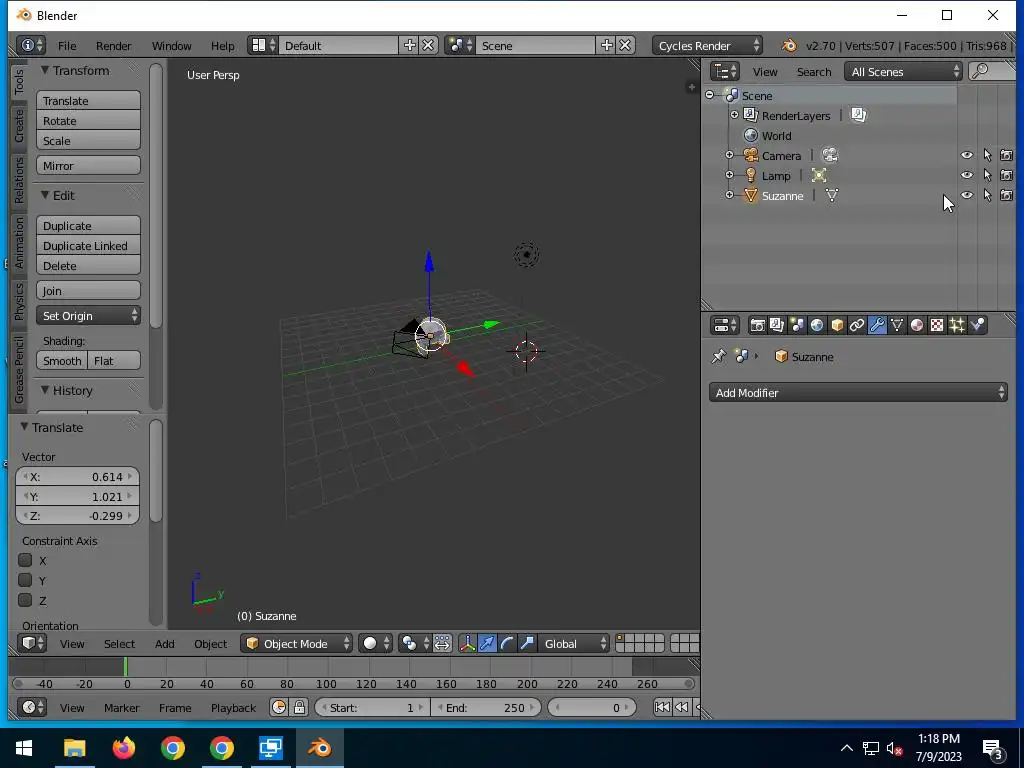
Task: Click the rotate manipulator arc icon
Action: [507, 643]
